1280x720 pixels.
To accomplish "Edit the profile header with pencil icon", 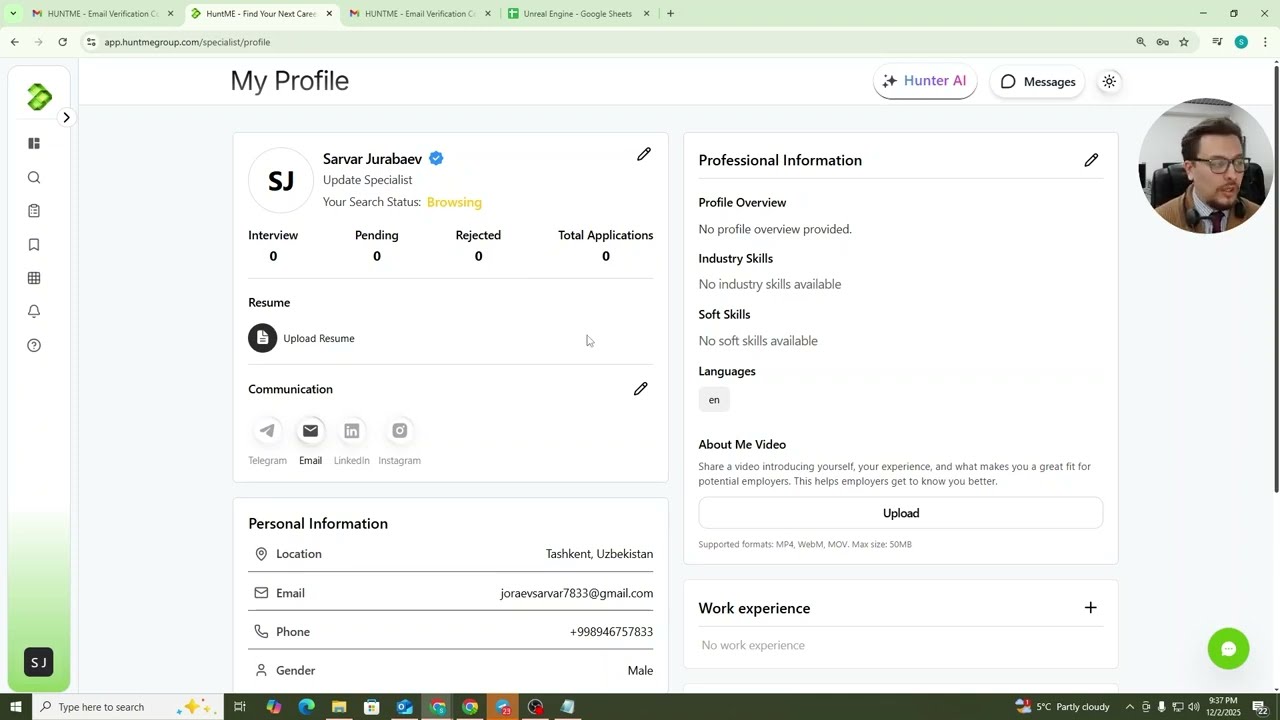I will coord(644,154).
